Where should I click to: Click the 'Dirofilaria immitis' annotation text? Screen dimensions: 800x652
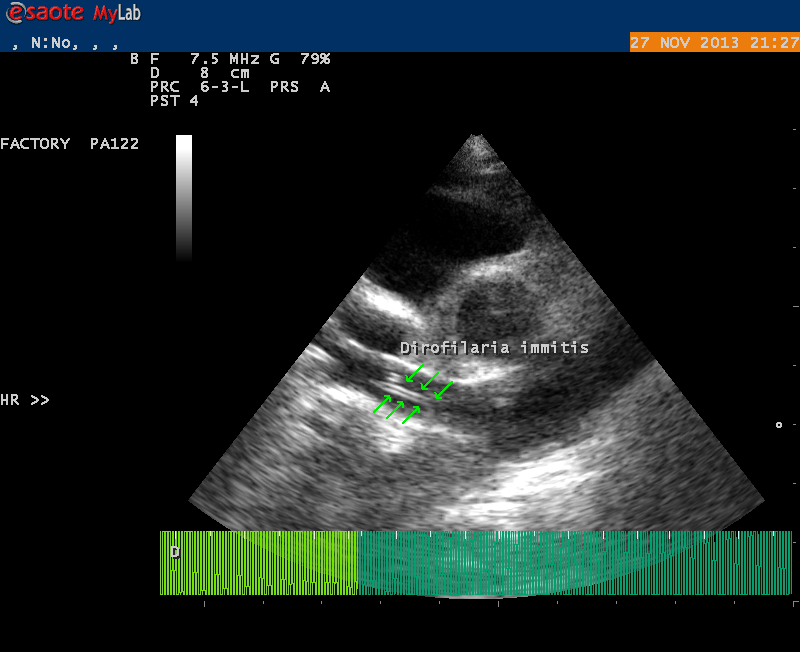(x=494, y=348)
